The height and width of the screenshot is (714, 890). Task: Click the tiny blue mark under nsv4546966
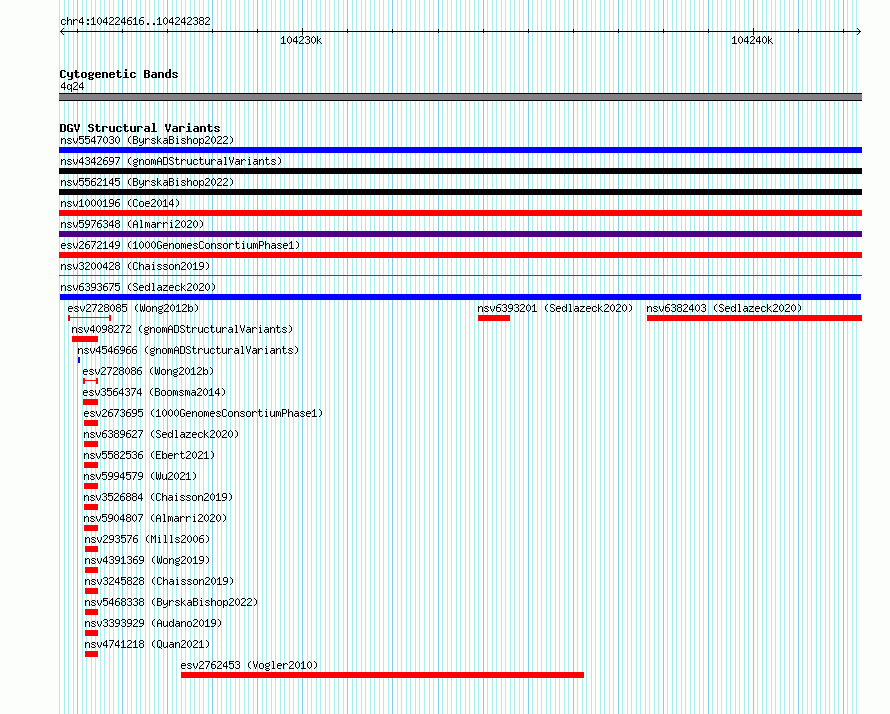pos(79,360)
